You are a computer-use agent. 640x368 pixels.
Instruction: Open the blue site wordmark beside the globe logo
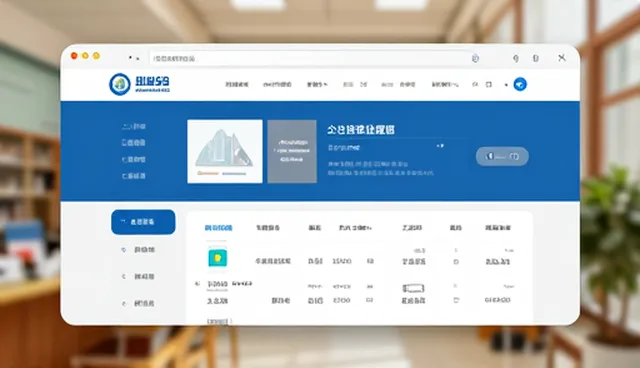[152, 84]
